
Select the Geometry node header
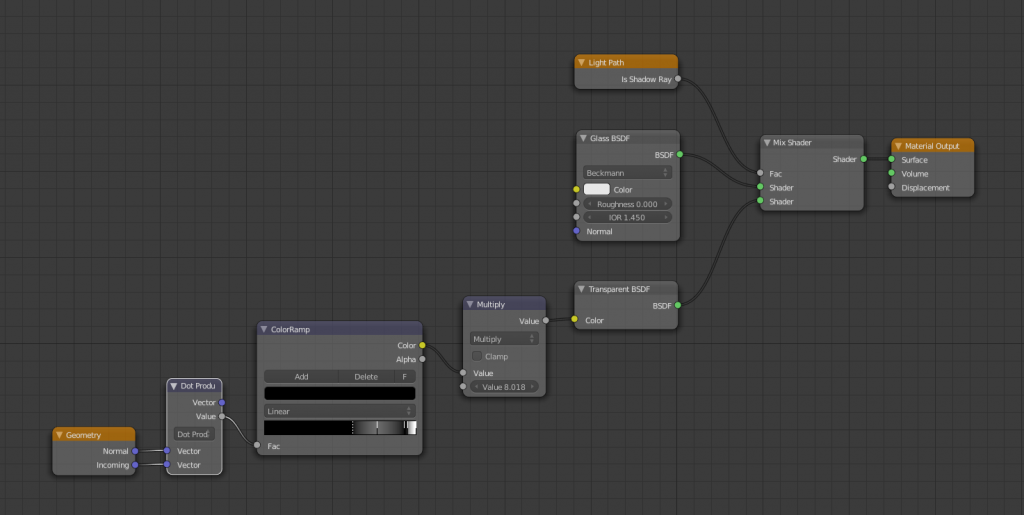click(x=93, y=435)
